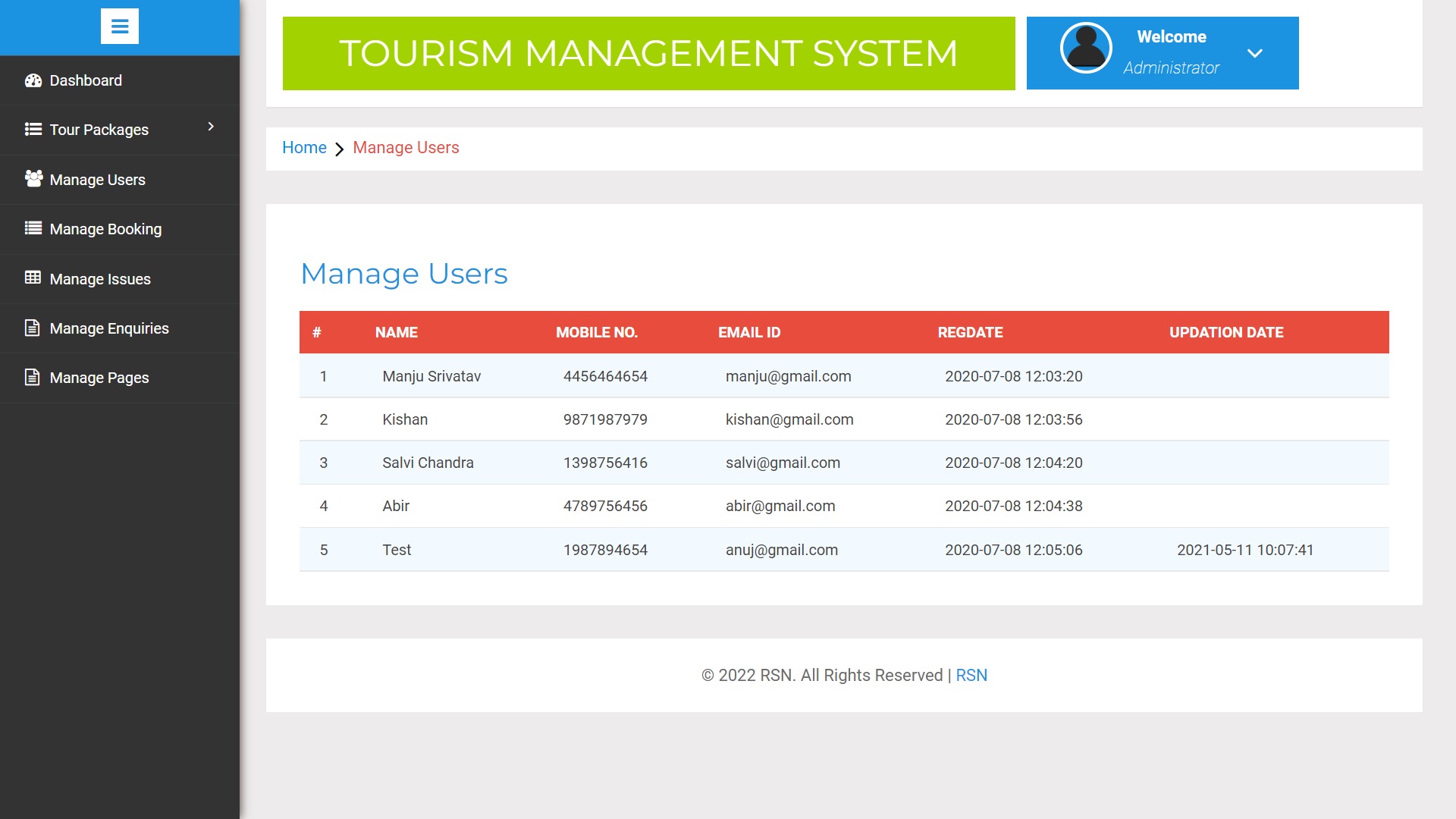This screenshot has width=1456, height=819.
Task: Select Manage Booking in the sidebar
Action: click(105, 228)
